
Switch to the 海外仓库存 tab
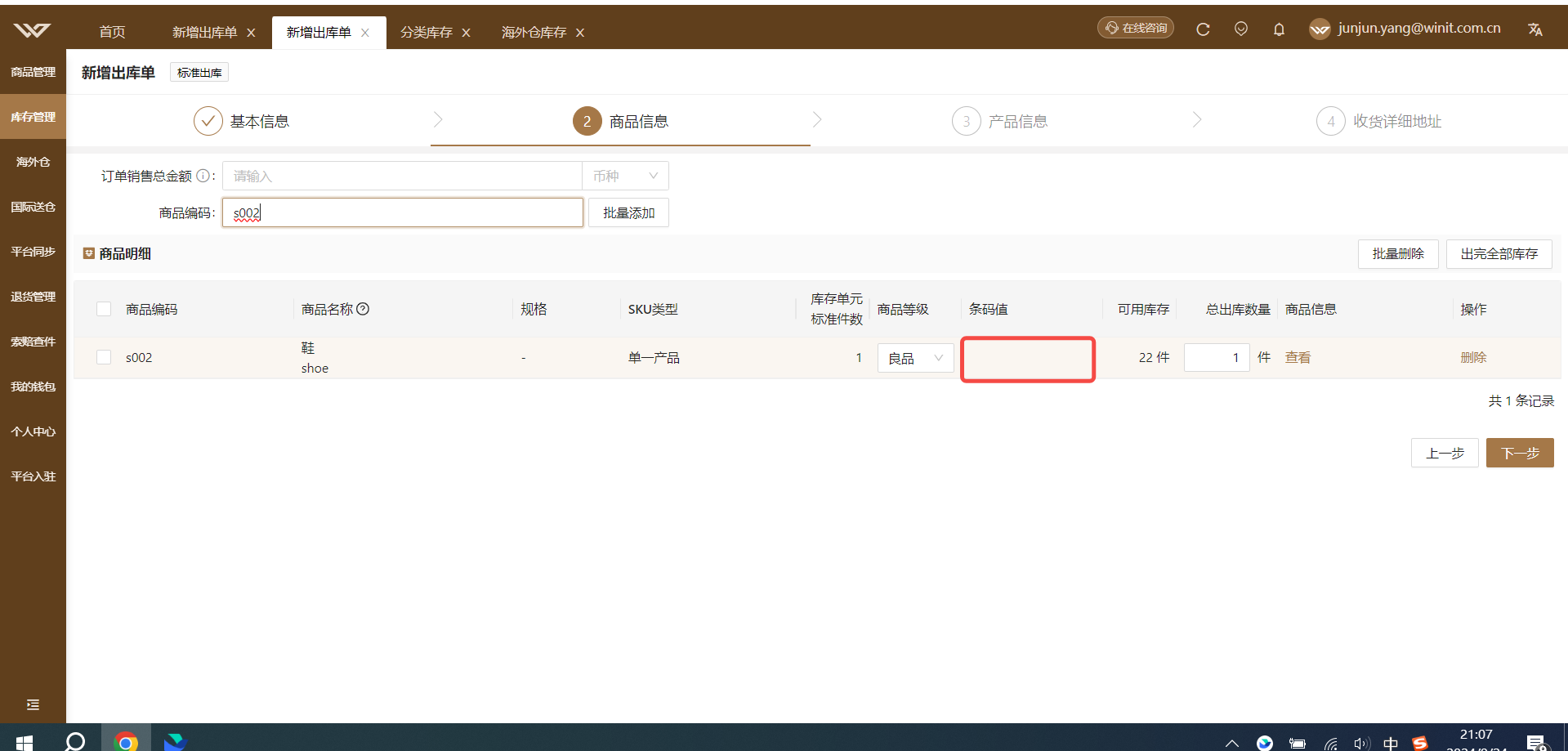534,33
